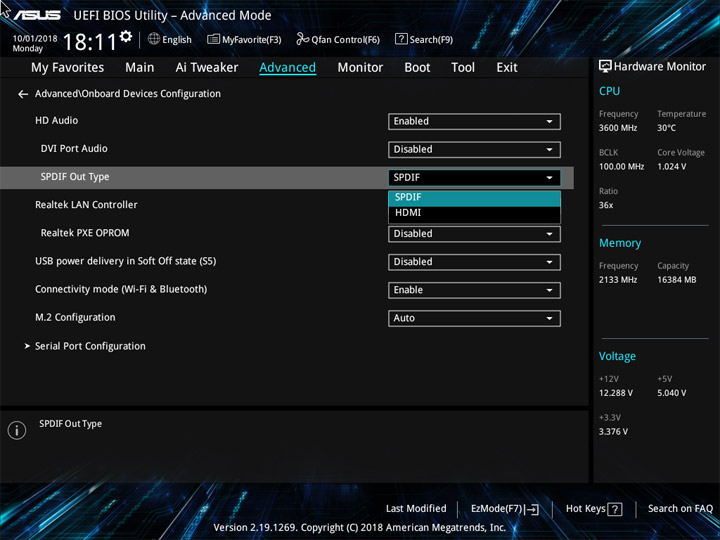Image resolution: width=720 pixels, height=540 pixels.
Task: Click the 10/01/2018 Monday date
Action: pos(35,44)
